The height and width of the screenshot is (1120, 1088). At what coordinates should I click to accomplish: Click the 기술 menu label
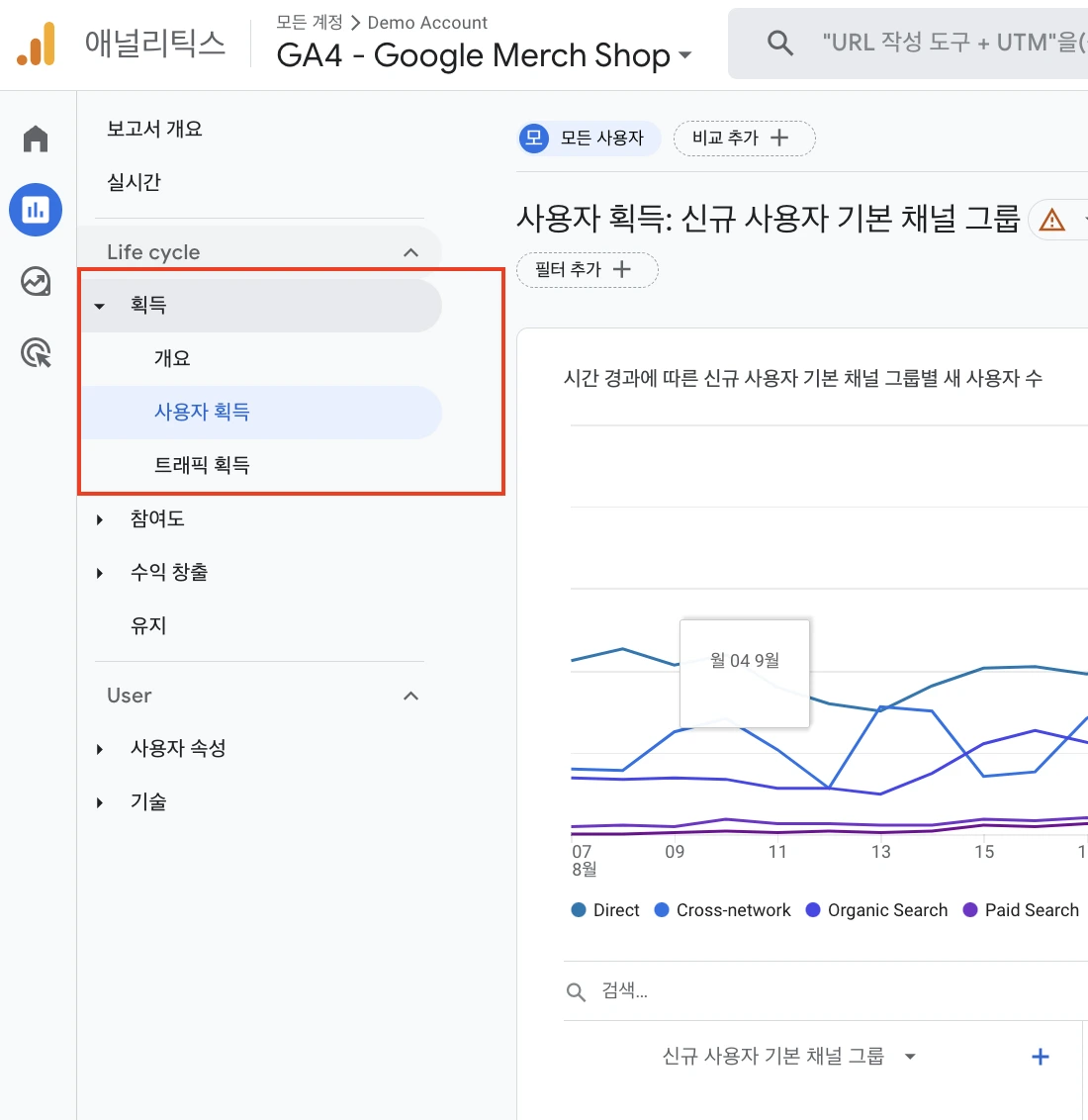coord(147,802)
